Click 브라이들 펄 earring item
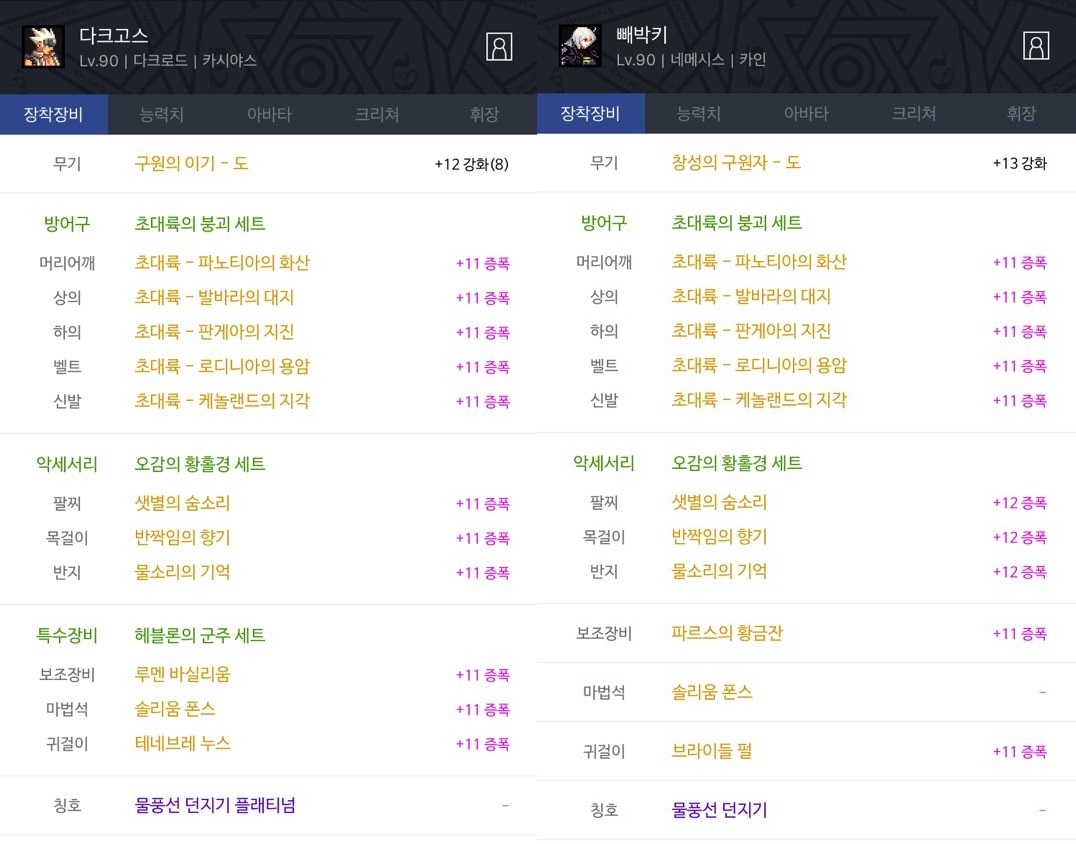This screenshot has width=1076, height=844. pos(712,751)
